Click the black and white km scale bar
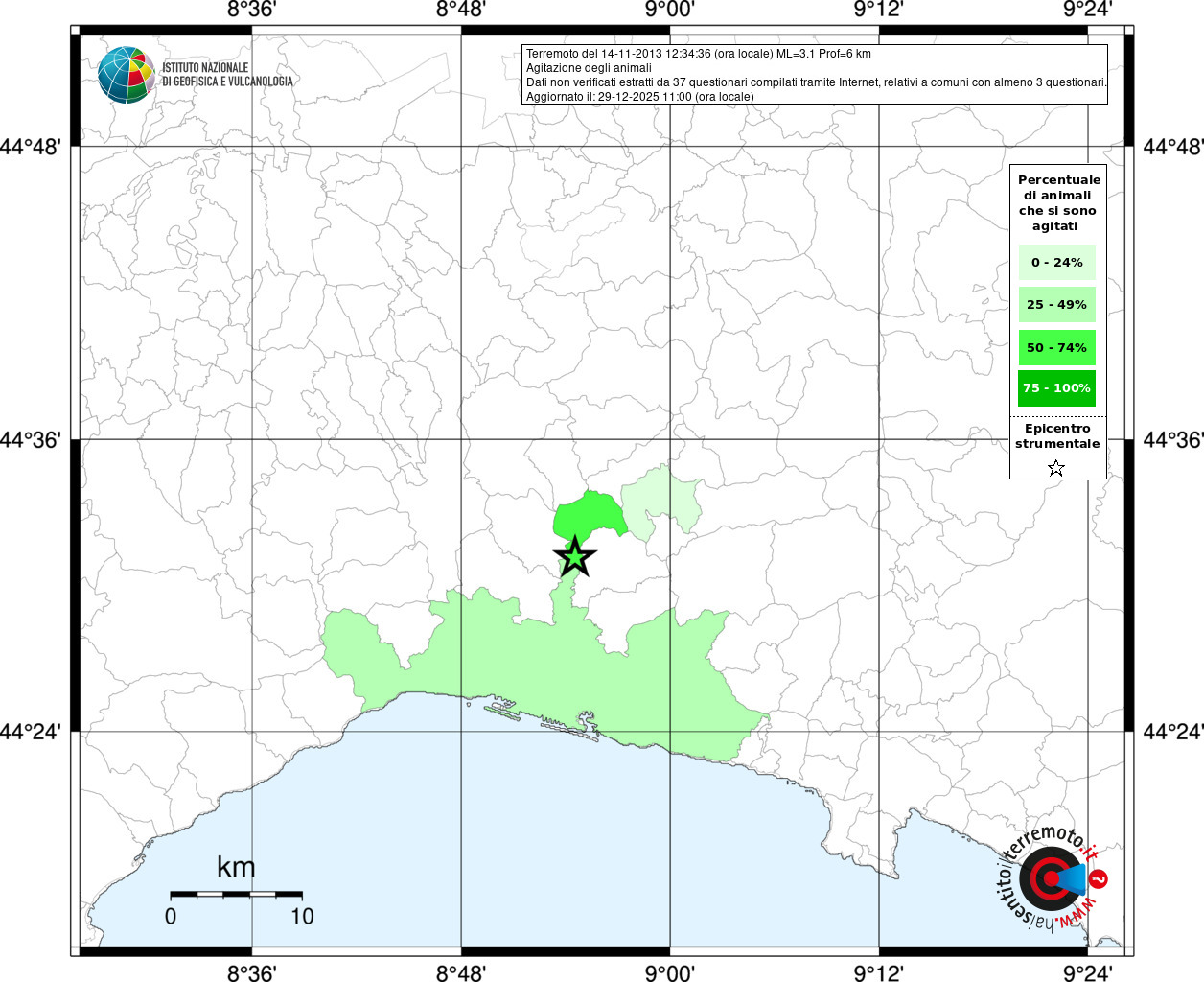The height and width of the screenshot is (982, 1204). click(237, 894)
